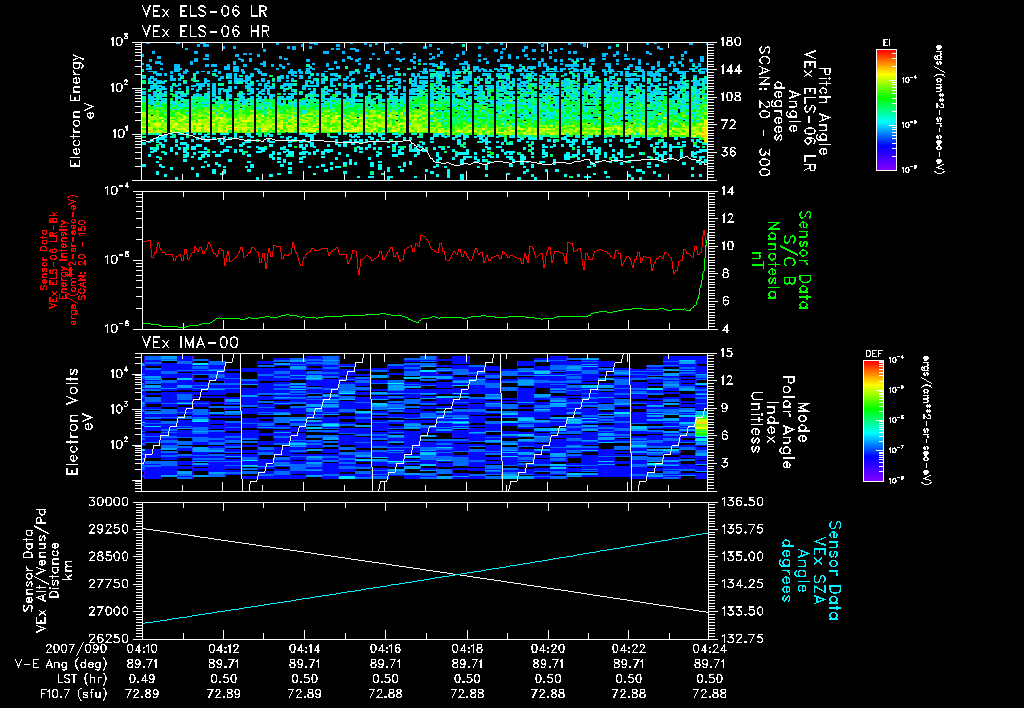Click the 10 tick on S/C B axis
The height and width of the screenshot is (708, 1024).
pyautogui.click(x=726, y=246)
